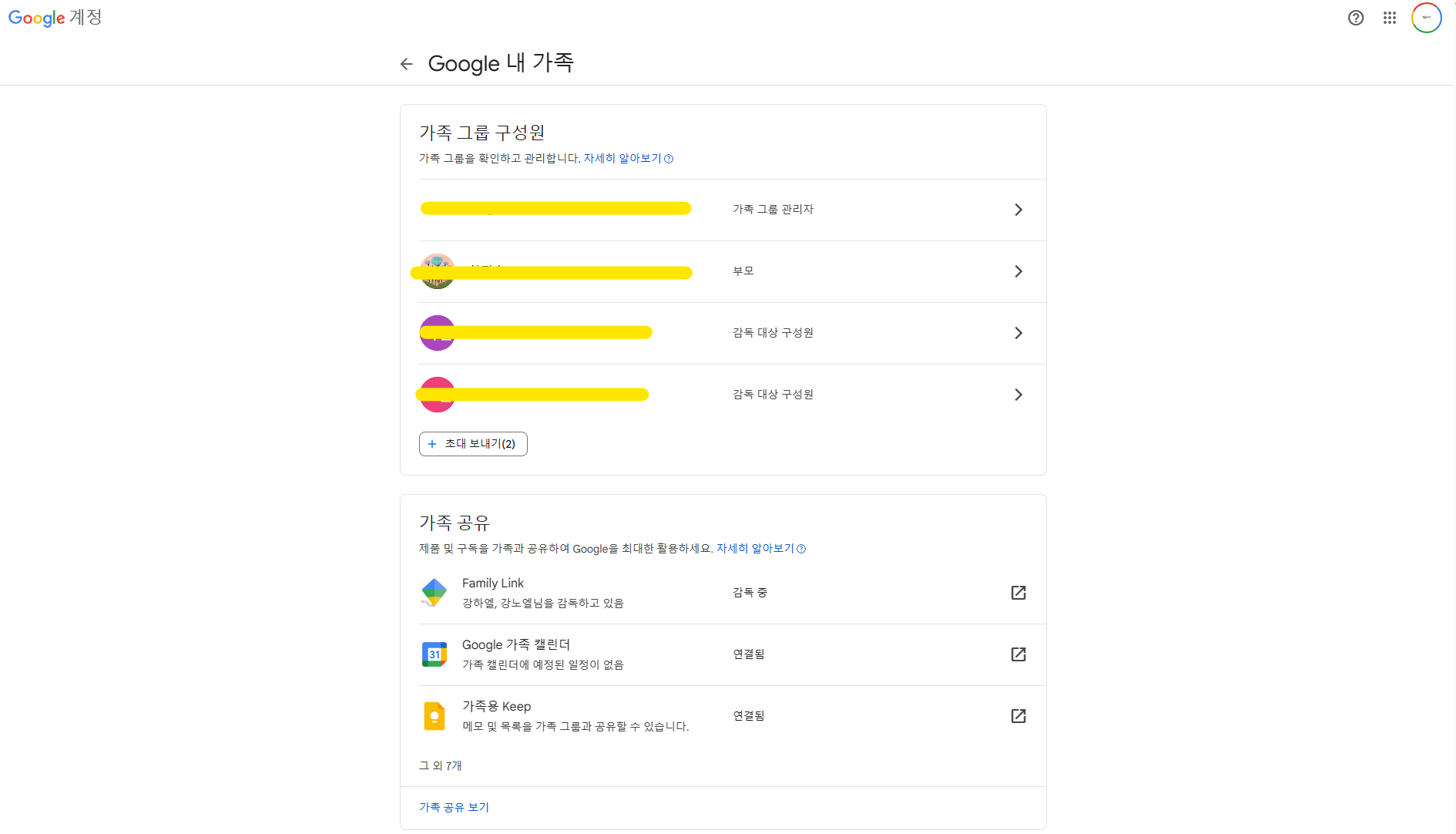The image size is (1456, 834).
Task: Click the purple member avatar
Action: (437, 333)
